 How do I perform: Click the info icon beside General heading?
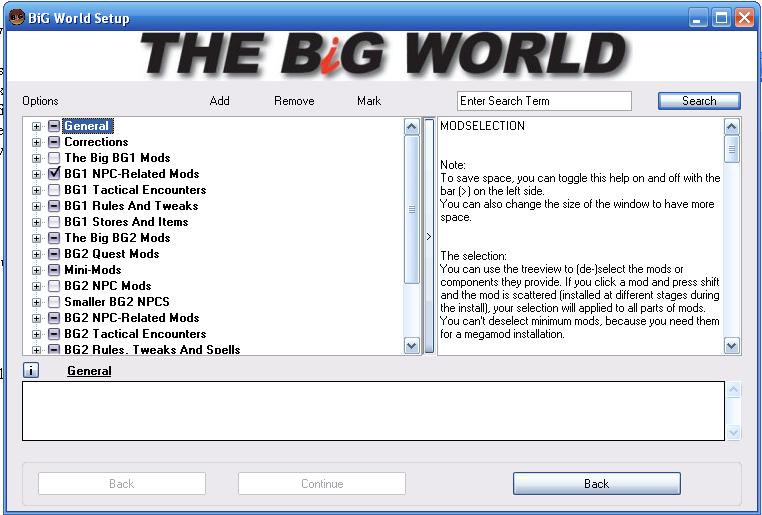click(x=31, y=371)
